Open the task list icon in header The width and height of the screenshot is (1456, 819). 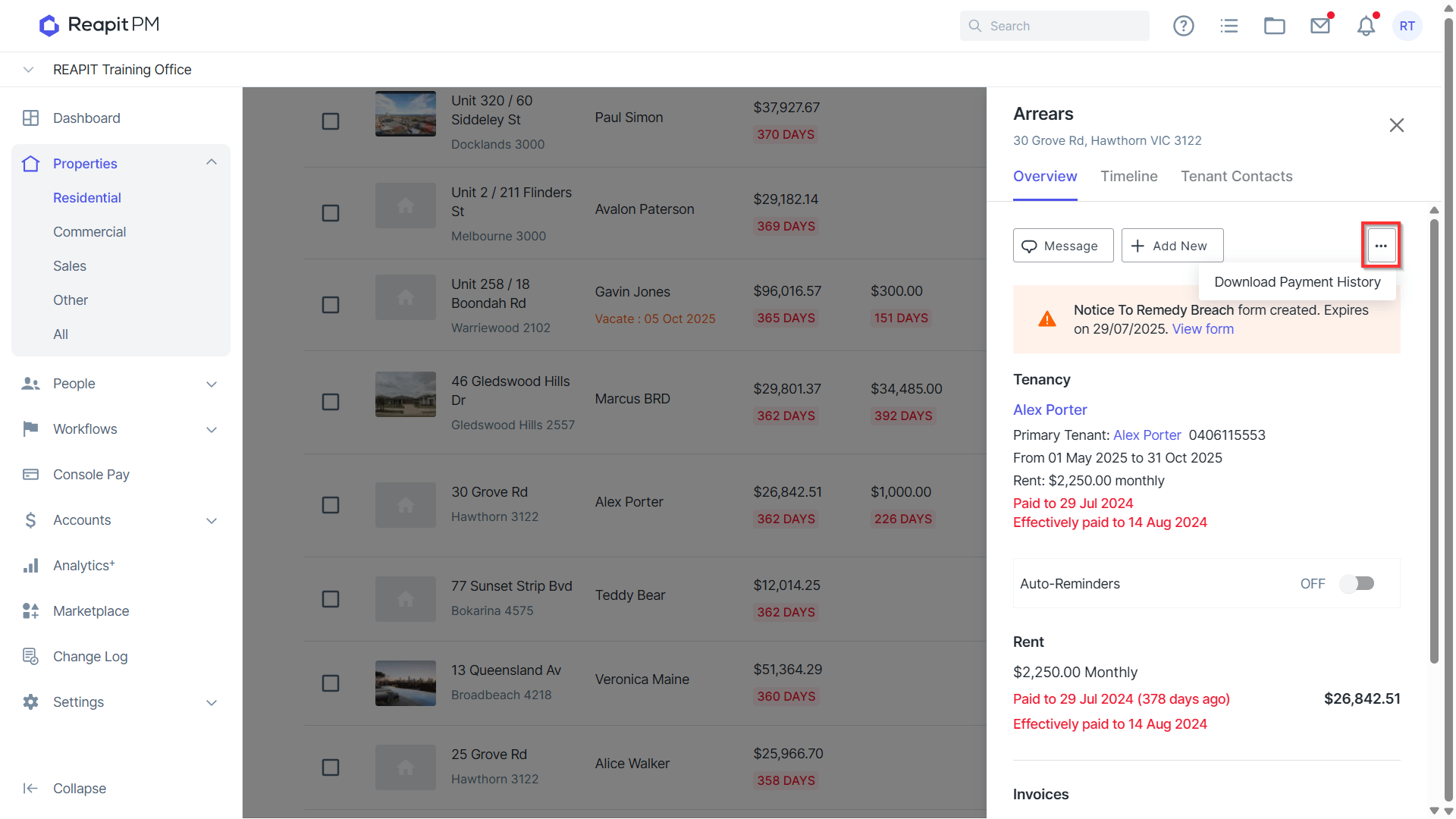tap(1228, 26)
